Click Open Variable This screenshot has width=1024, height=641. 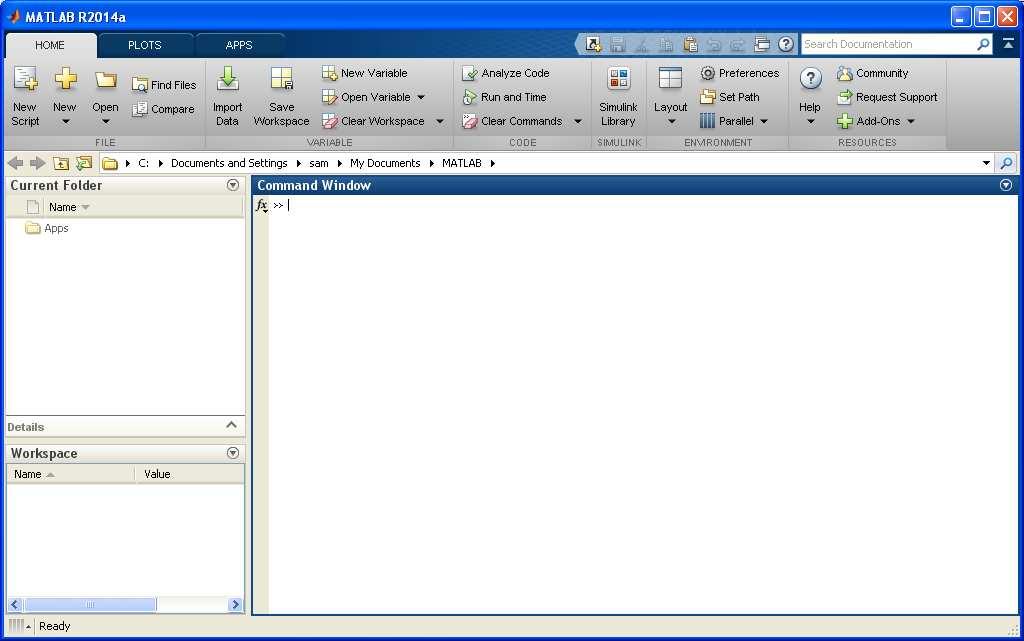point(367,97)
